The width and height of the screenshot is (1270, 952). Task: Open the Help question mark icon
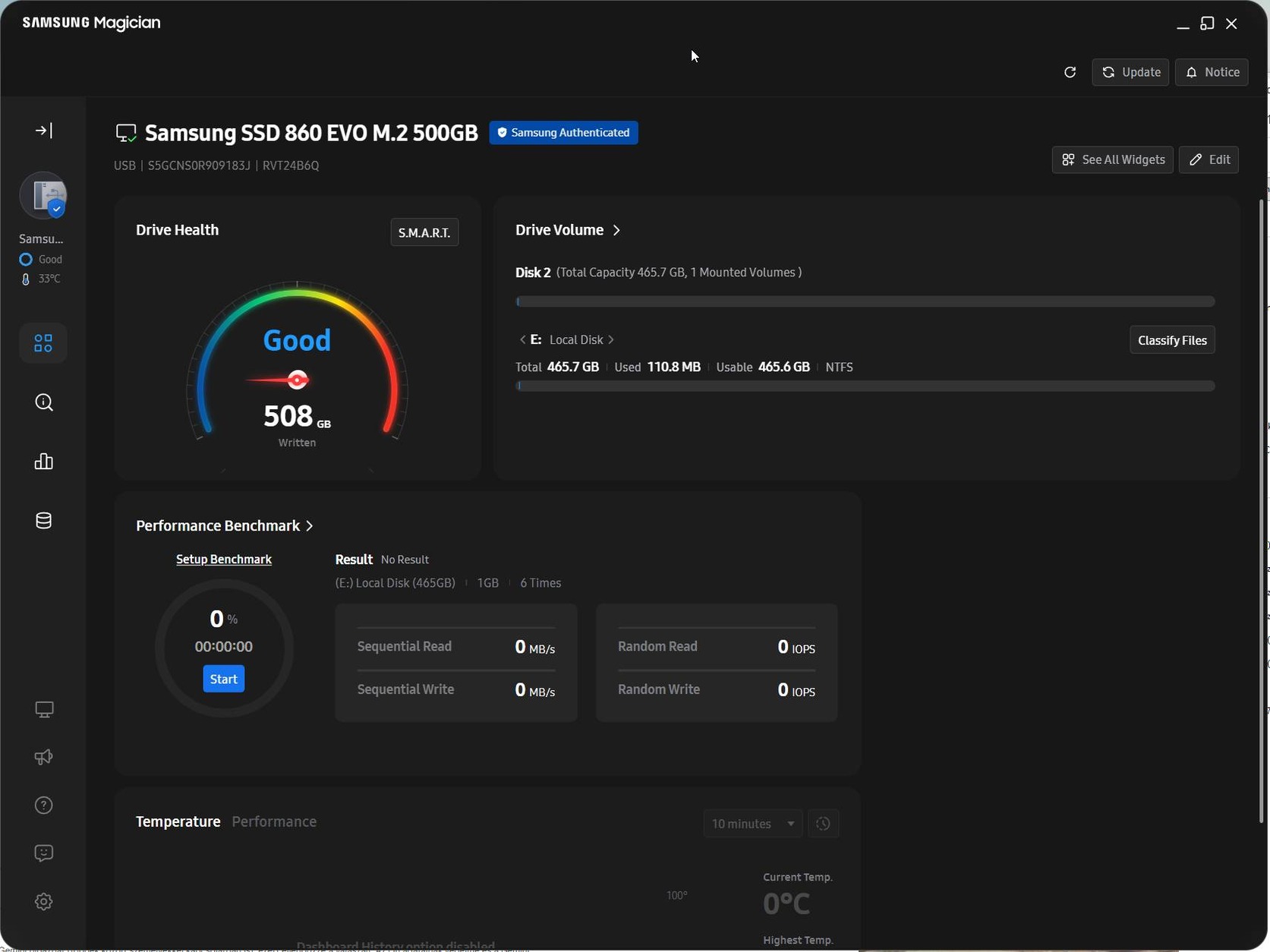tap(44, 805)
